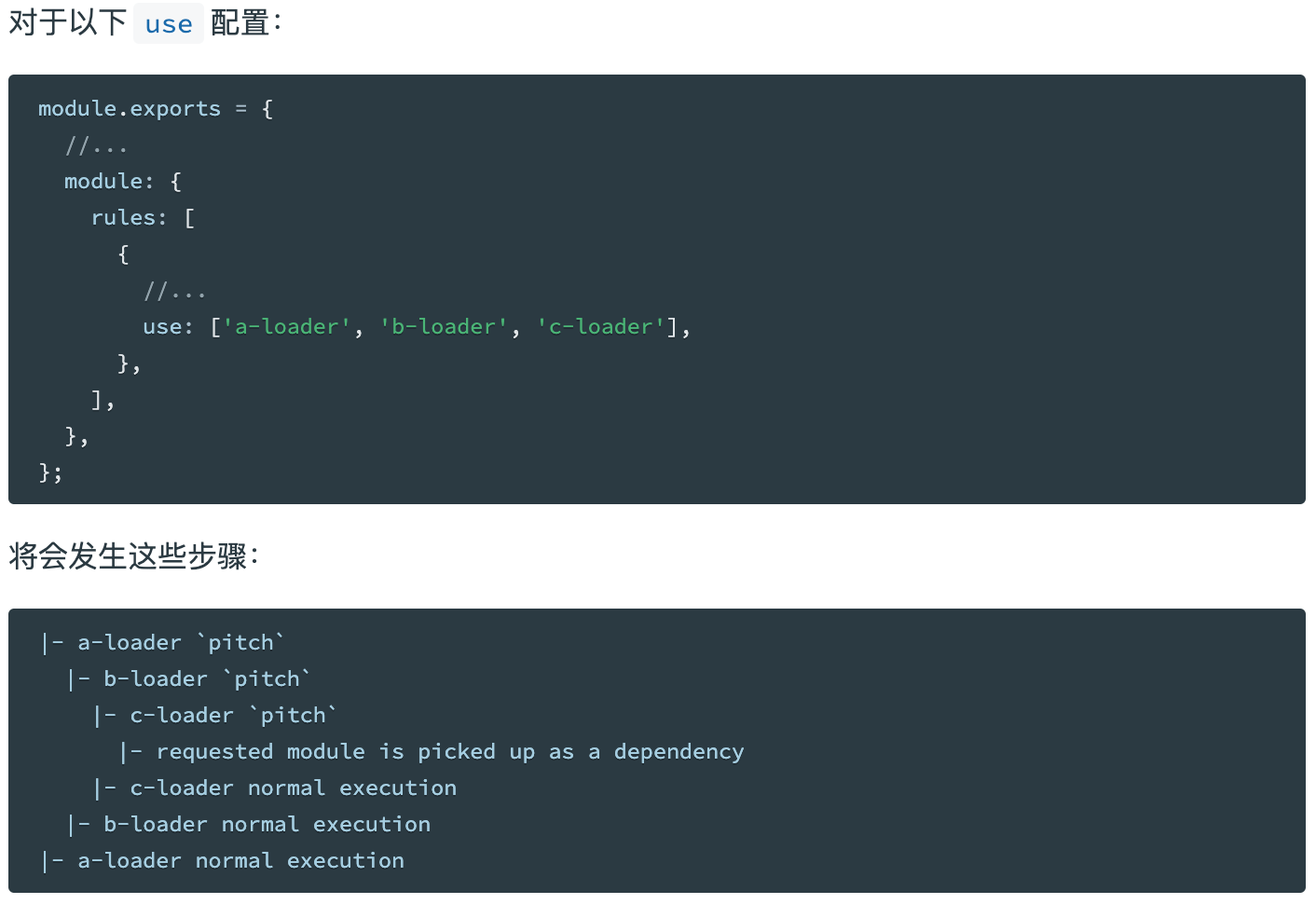
Task: Click the '对于以下' intro text
Action: click(67, 22)
